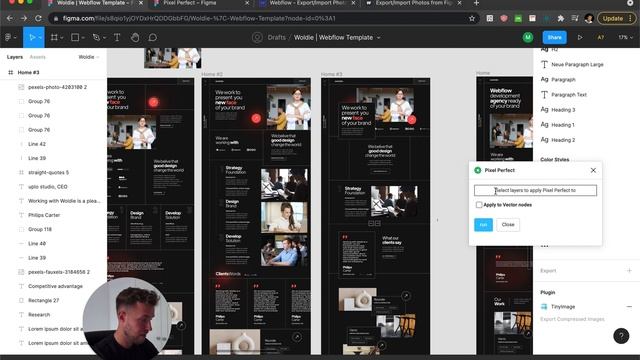Select the Group 118 layer
The width and height of the screenshot is (640, 360).
(x=40, y=229)
